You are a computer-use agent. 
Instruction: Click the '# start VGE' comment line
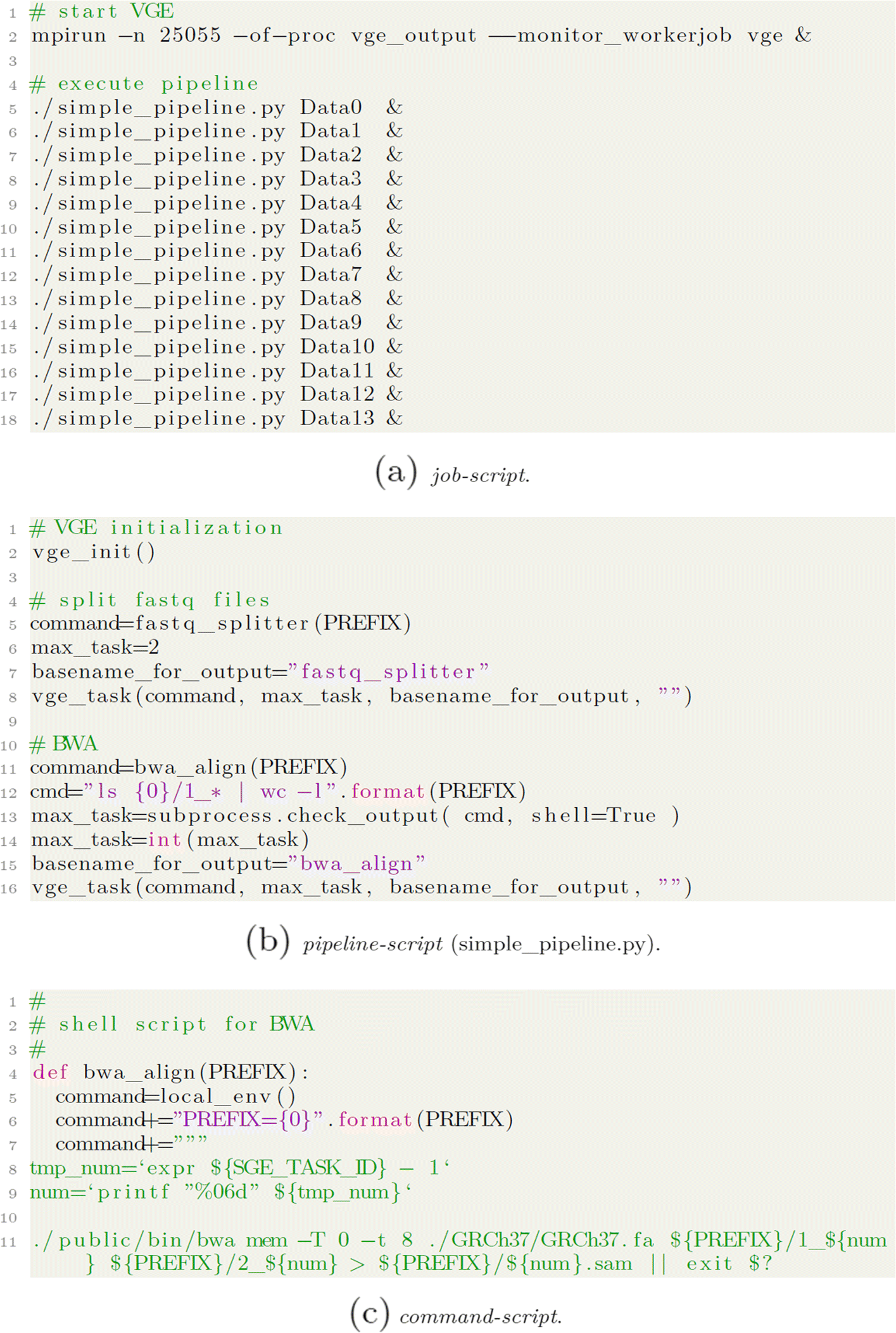(102, 11)
